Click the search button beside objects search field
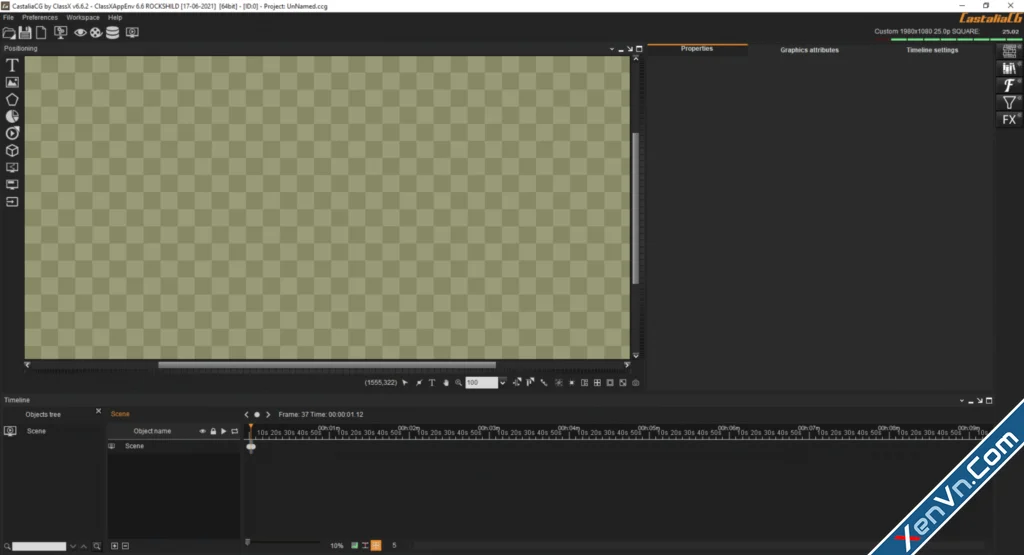 (97, 547)
